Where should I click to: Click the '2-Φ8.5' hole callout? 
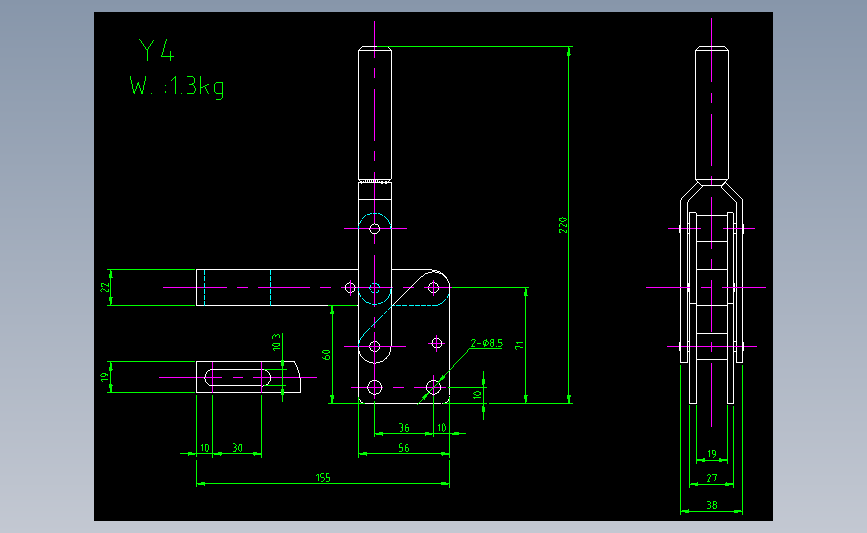pyautogui.click(x=487, y=343)
